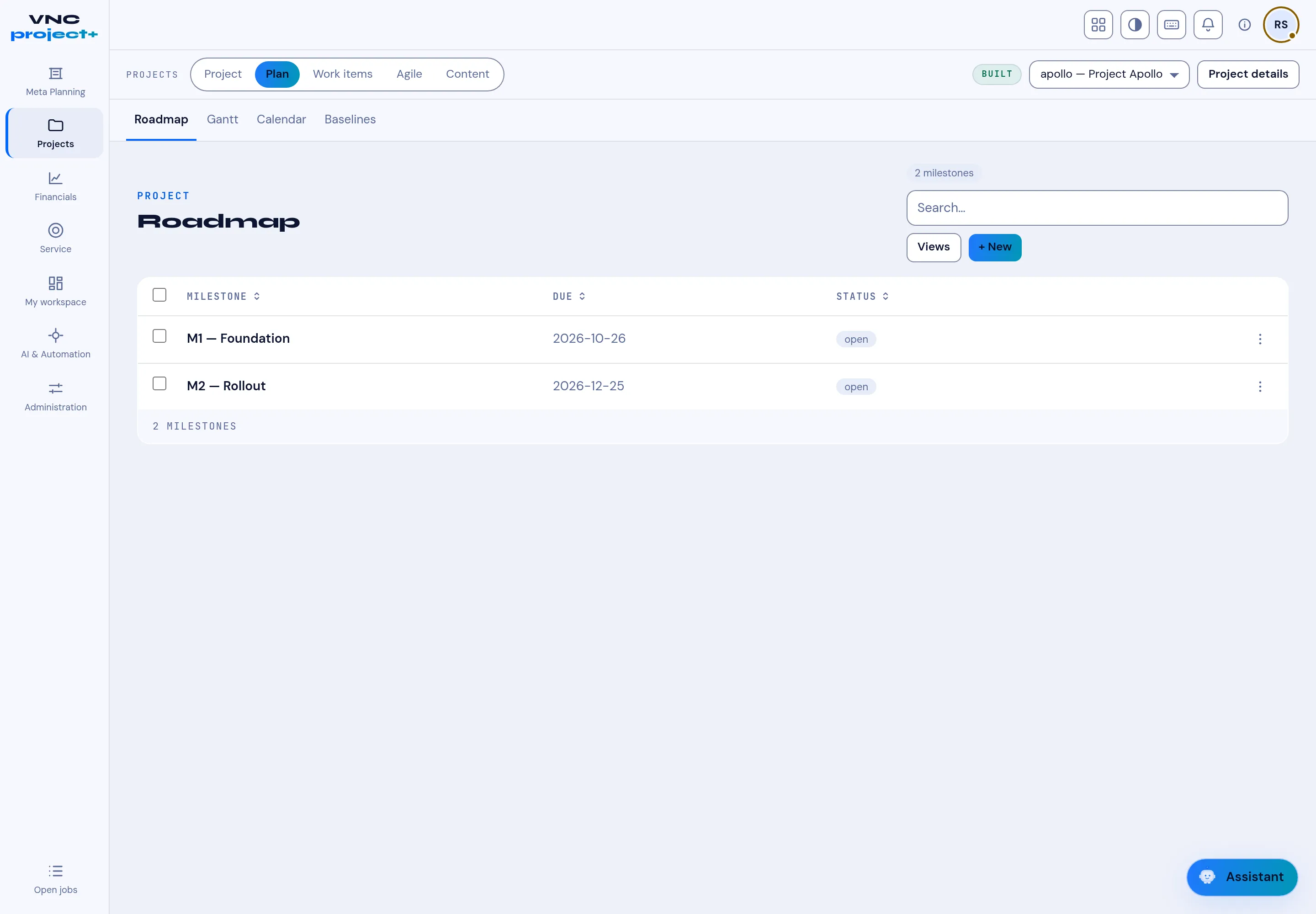Click the M2 due date 2026-12-25
Image resolution: width=1316 pixels, height=914 pixels.
[x=588, y=386]
